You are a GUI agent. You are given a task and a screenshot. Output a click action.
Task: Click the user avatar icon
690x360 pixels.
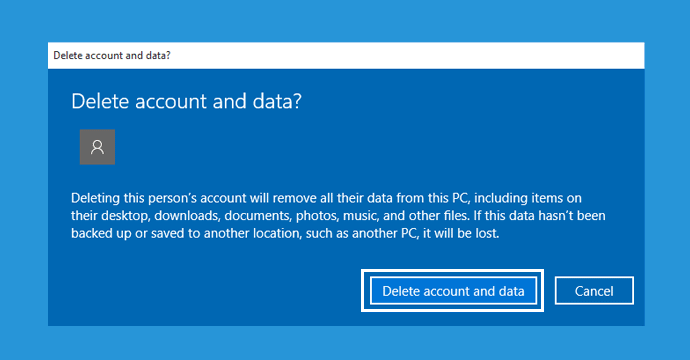click(97, 147)
